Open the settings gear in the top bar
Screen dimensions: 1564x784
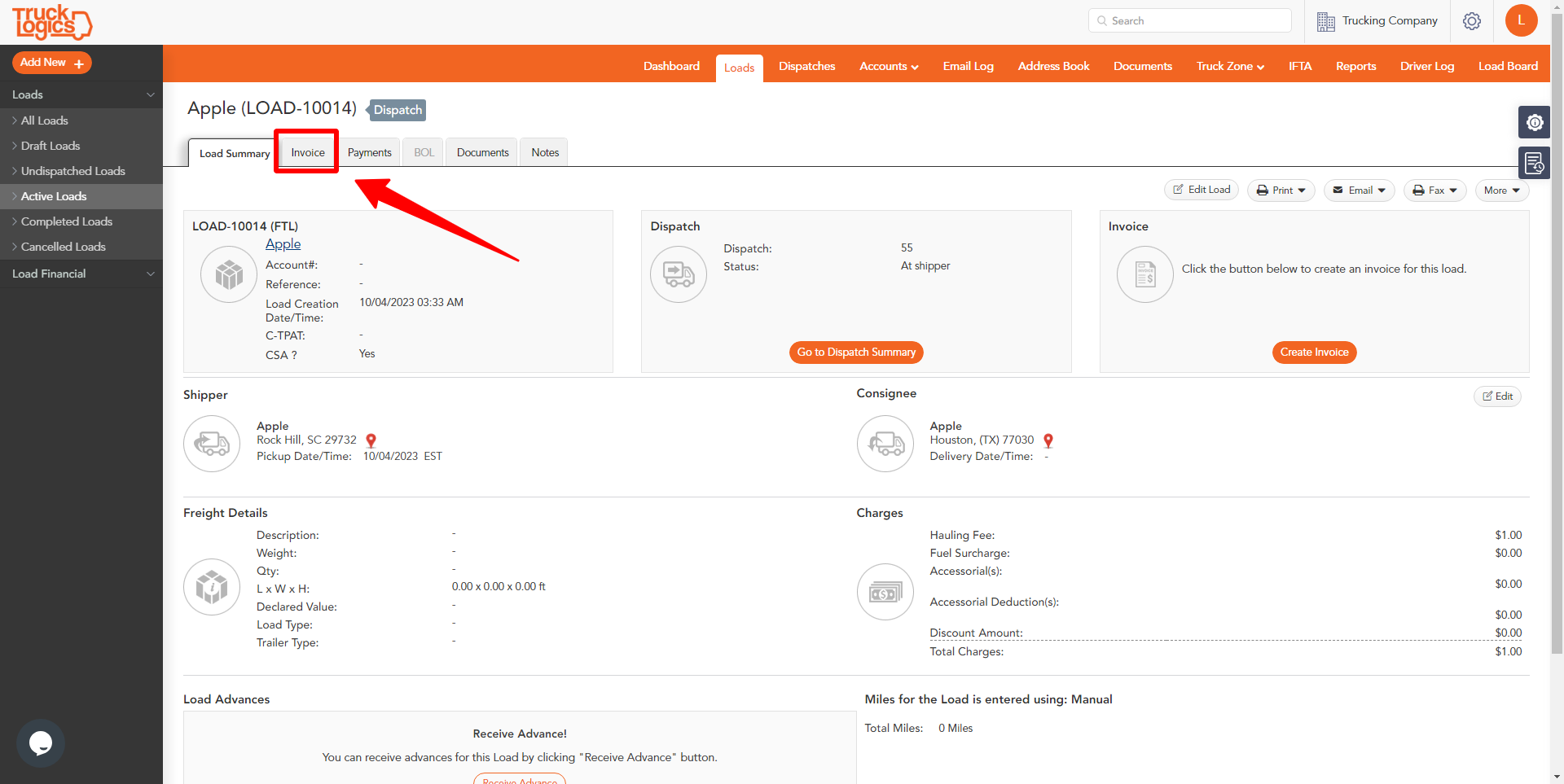click(1472, 20)
